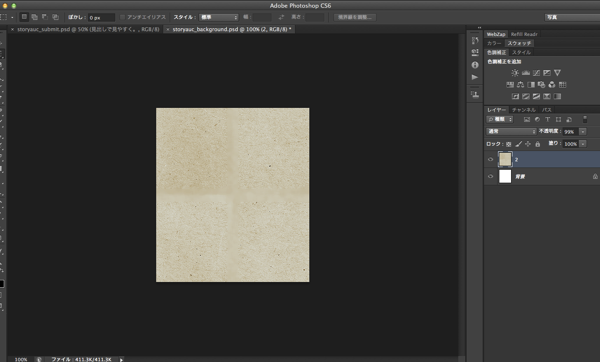Switch to the チャンネル tab
The image size is (600, 362).
tap(524, 110)
